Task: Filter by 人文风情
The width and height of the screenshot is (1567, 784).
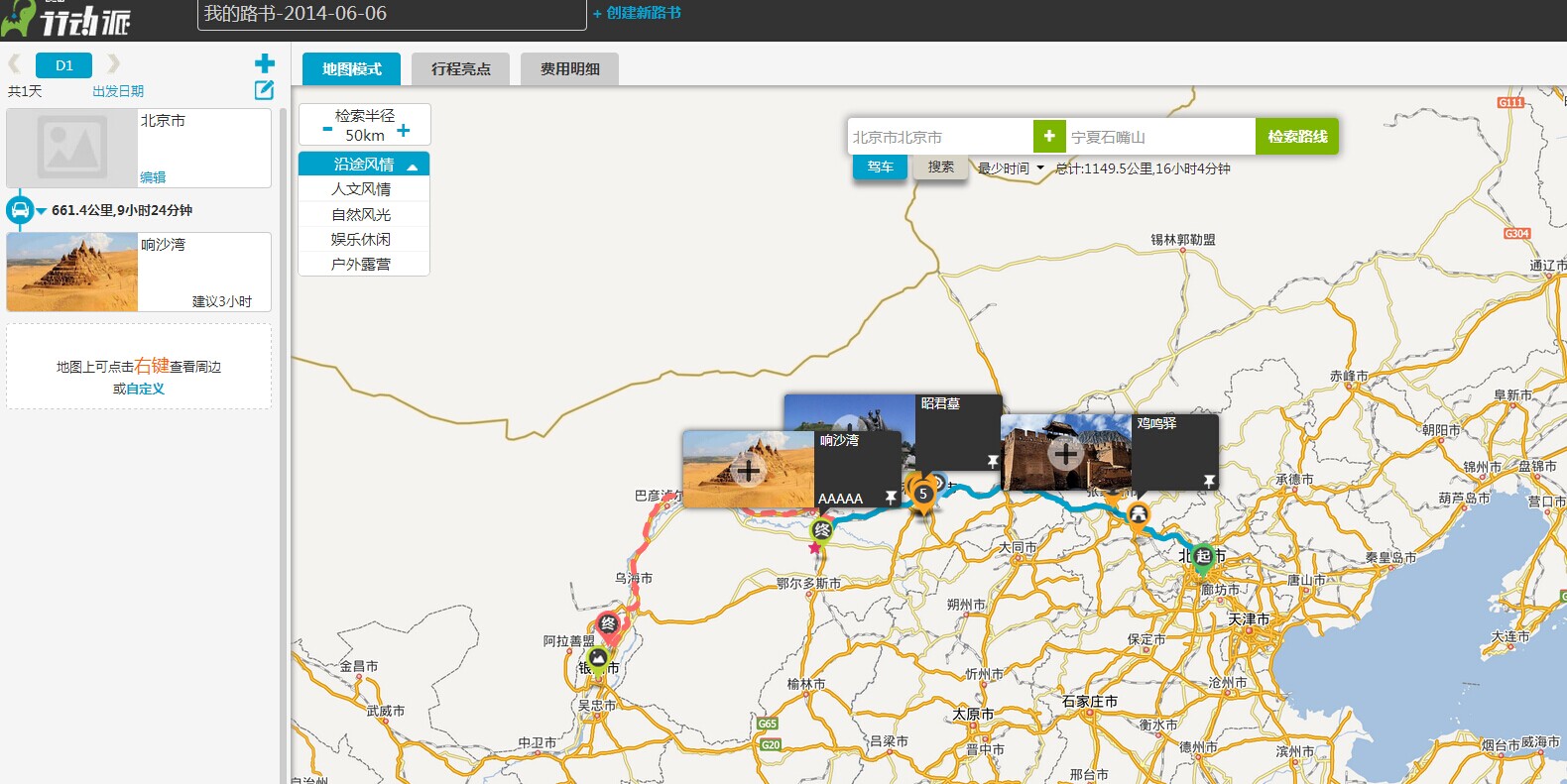Action: pyautogui.click(x=364, y=188)
